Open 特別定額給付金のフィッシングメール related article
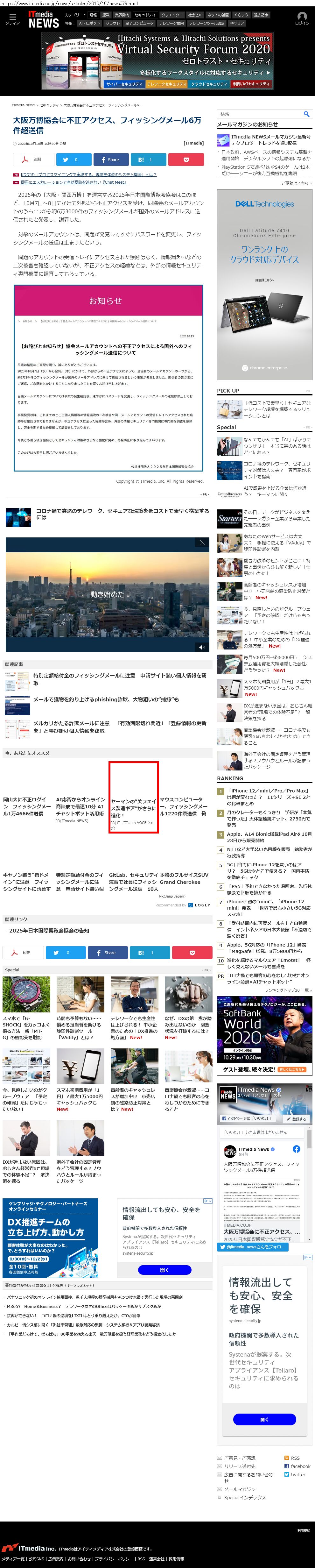 (120, 679)
